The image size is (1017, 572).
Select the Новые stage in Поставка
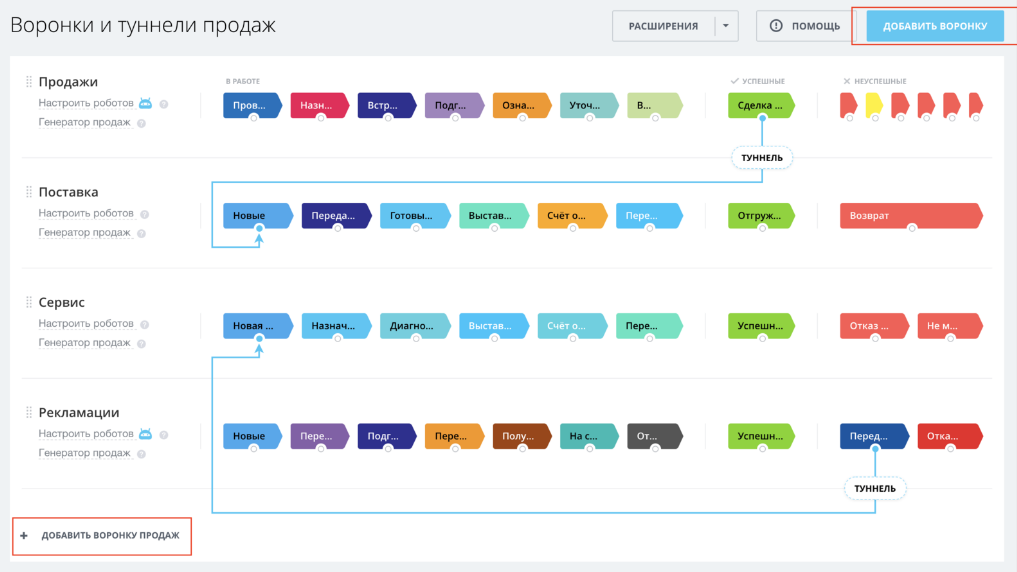pyautogui.click(x=258, y=215)
